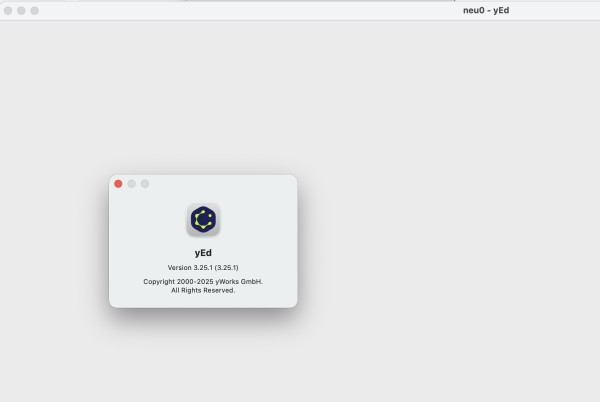Viewport: 600px width, 402px height.
Task: Click empty canvas below About dialog
Action: [x=203, y=360]
